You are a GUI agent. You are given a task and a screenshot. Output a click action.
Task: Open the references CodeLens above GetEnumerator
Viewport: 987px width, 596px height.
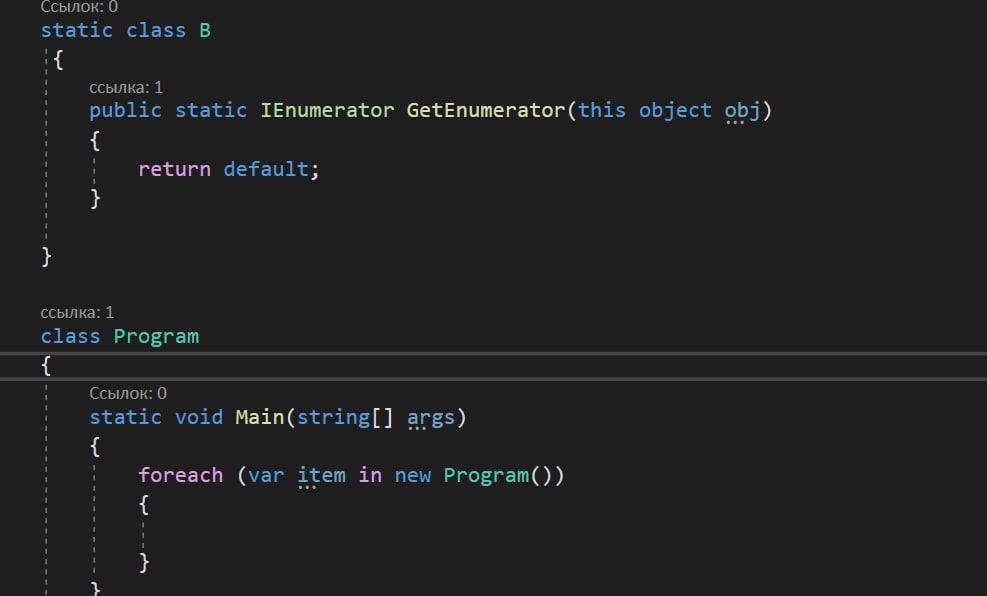(126, 87)
